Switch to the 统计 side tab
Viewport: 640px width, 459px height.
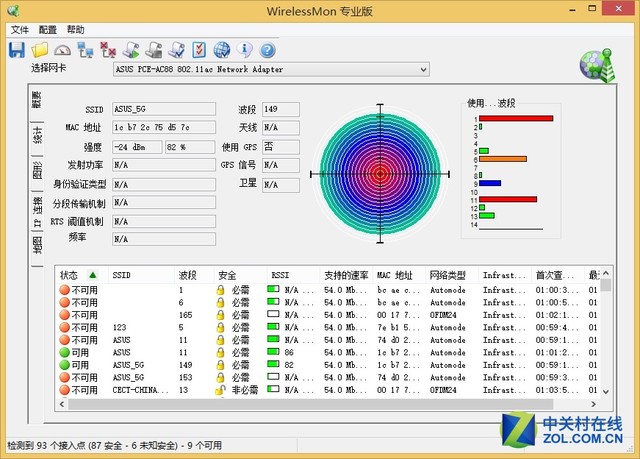click(37, 135)
